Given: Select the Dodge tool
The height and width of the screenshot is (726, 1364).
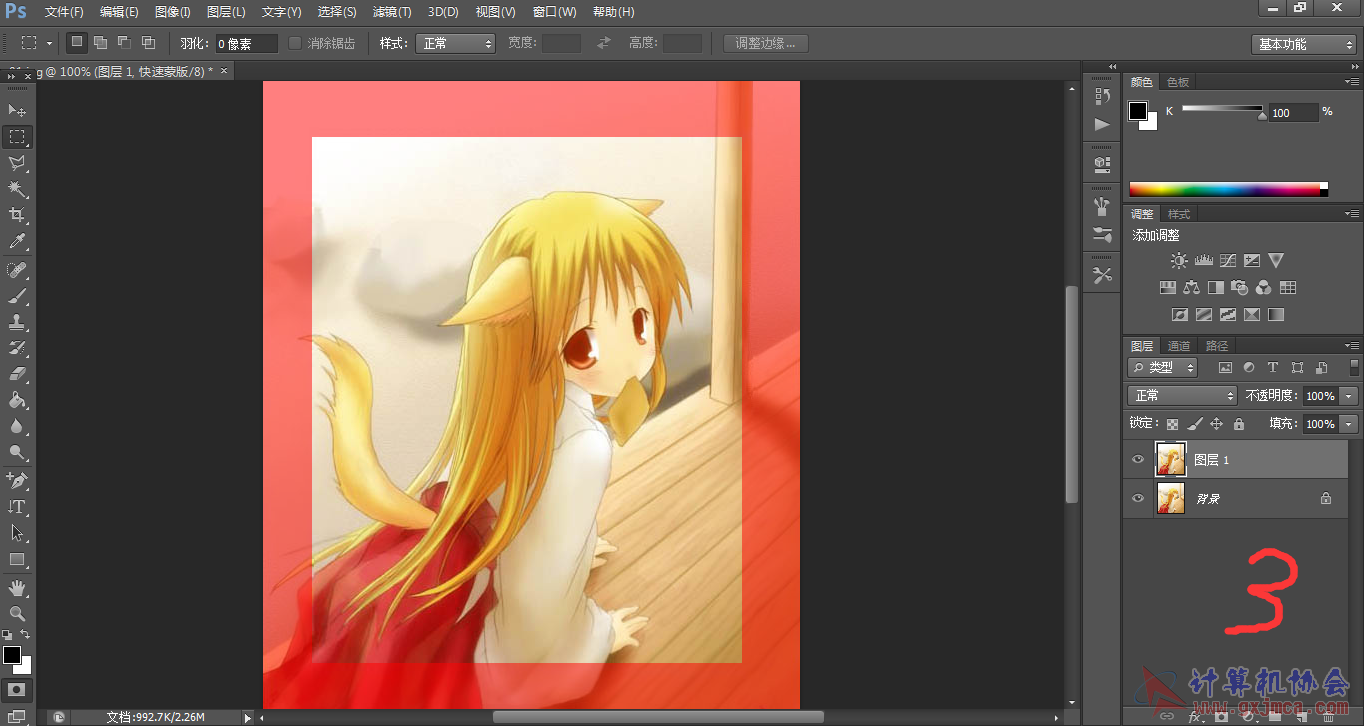Looking at the screenshot, I should [x=17, y=452].
